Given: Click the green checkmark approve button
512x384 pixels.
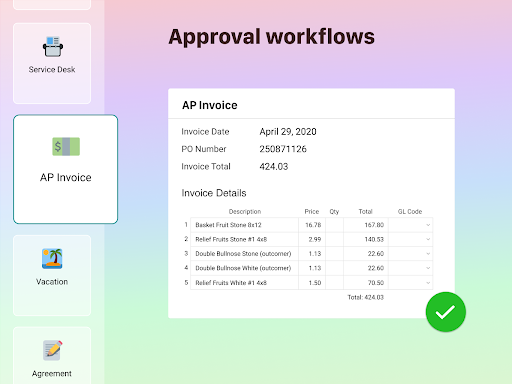Looking at the screenshot, I should tap(446, 312).
